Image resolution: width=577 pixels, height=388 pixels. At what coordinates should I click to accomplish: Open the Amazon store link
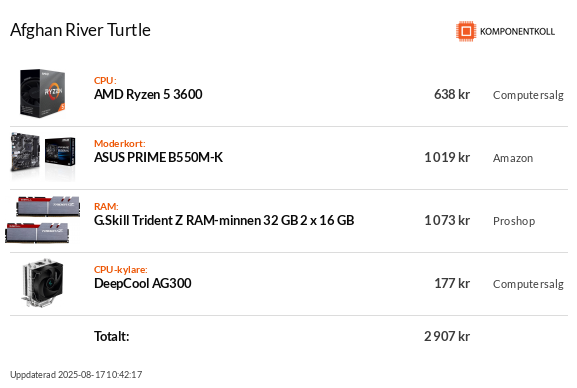pyautogui.click(x=513, y=158)
